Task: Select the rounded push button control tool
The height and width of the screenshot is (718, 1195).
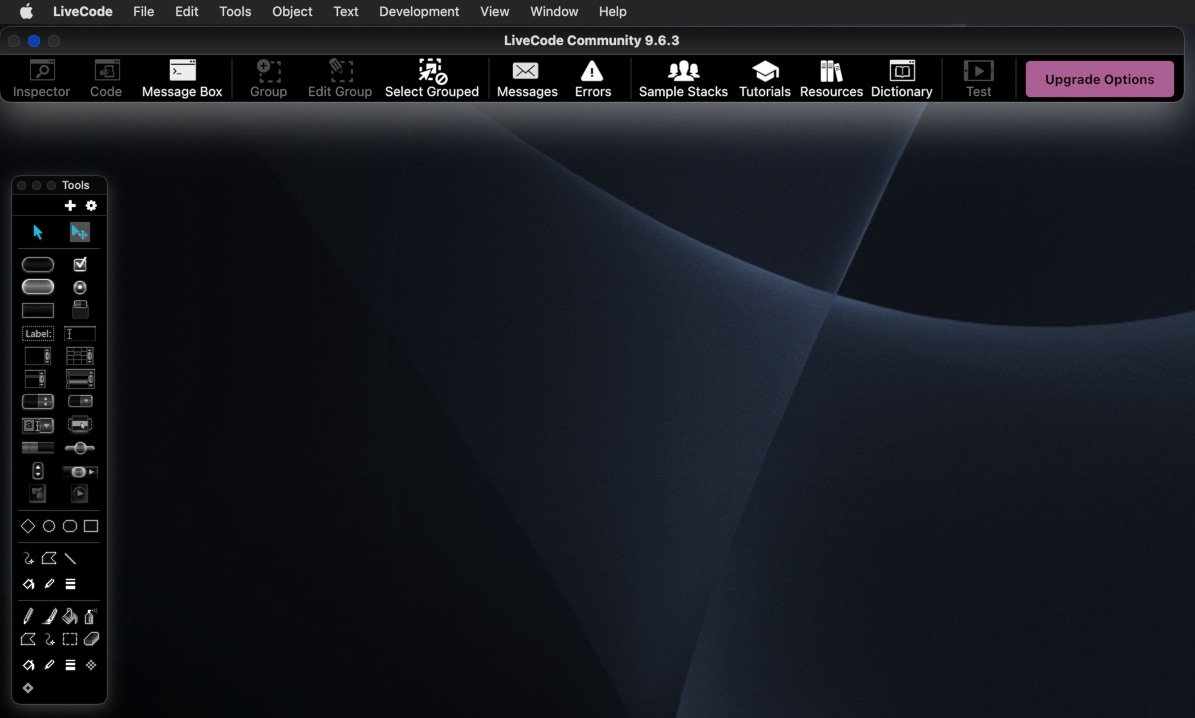Action: coord(38,264)
